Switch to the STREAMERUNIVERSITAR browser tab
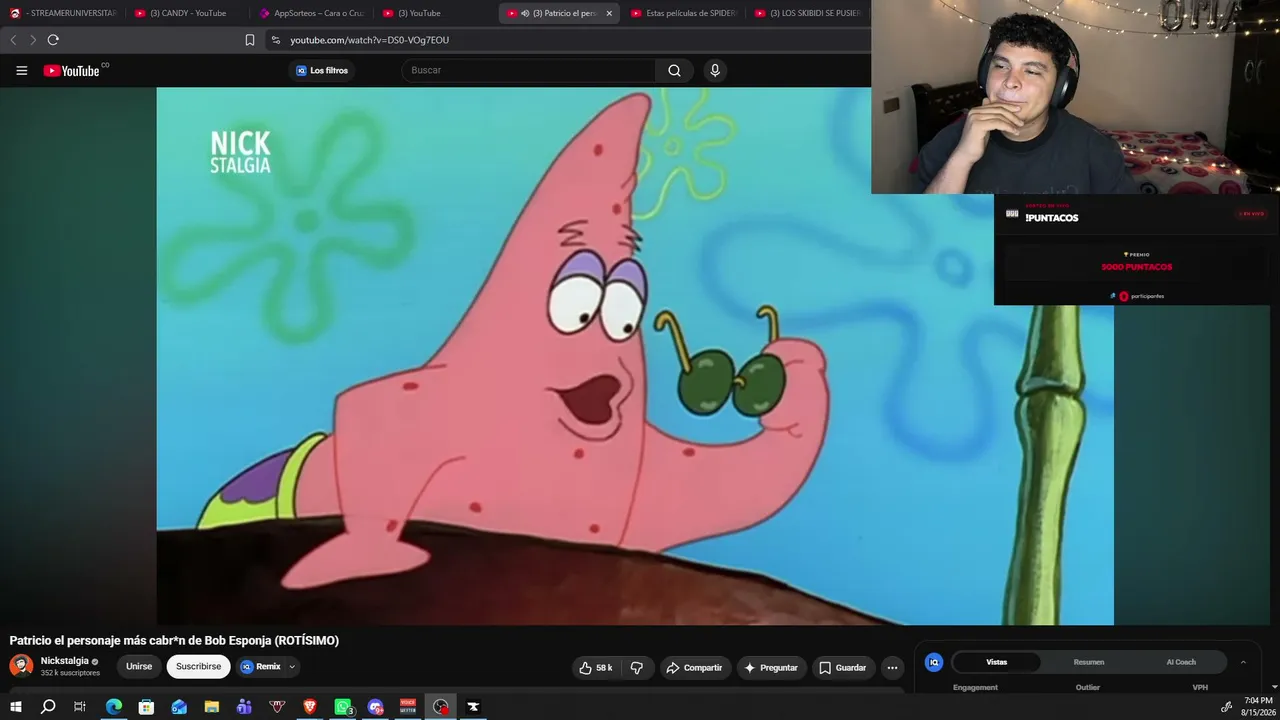Image resolution: width=1280 pixels, height=720 pixels. (x=63, y=13)
